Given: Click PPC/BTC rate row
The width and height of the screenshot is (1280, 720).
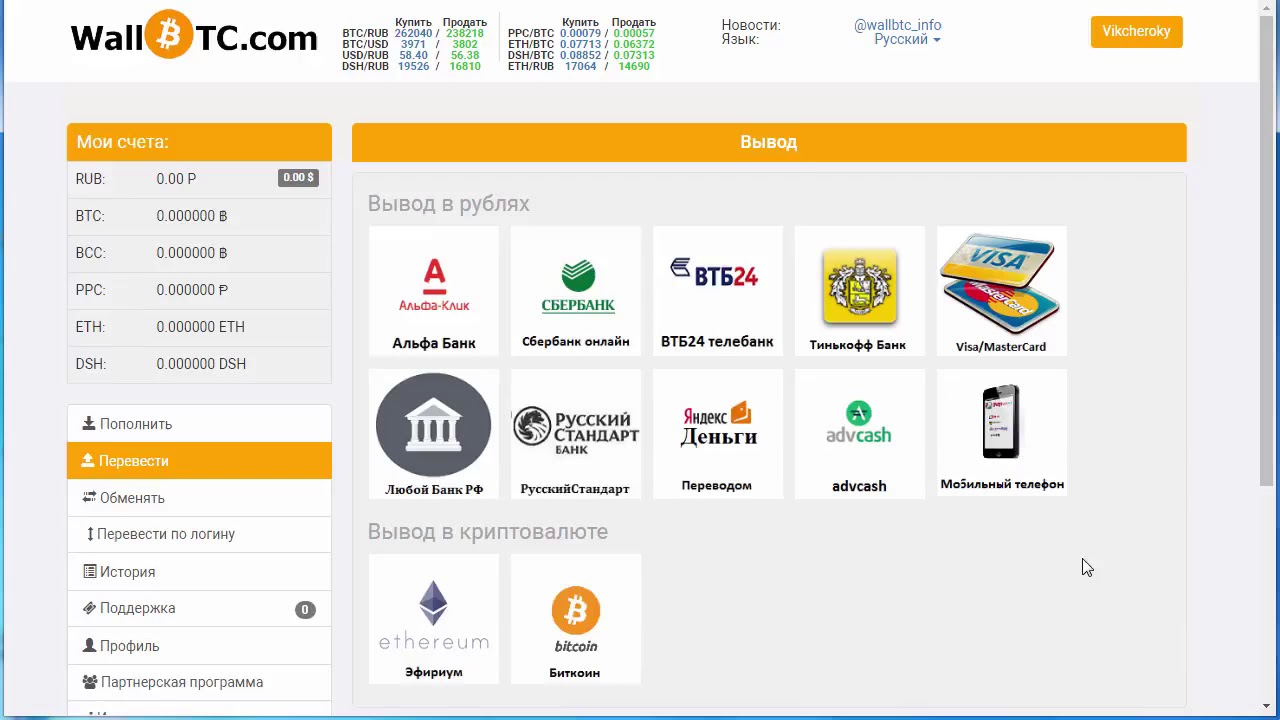Looking at the screenshot, I should (x=582, y=33).
